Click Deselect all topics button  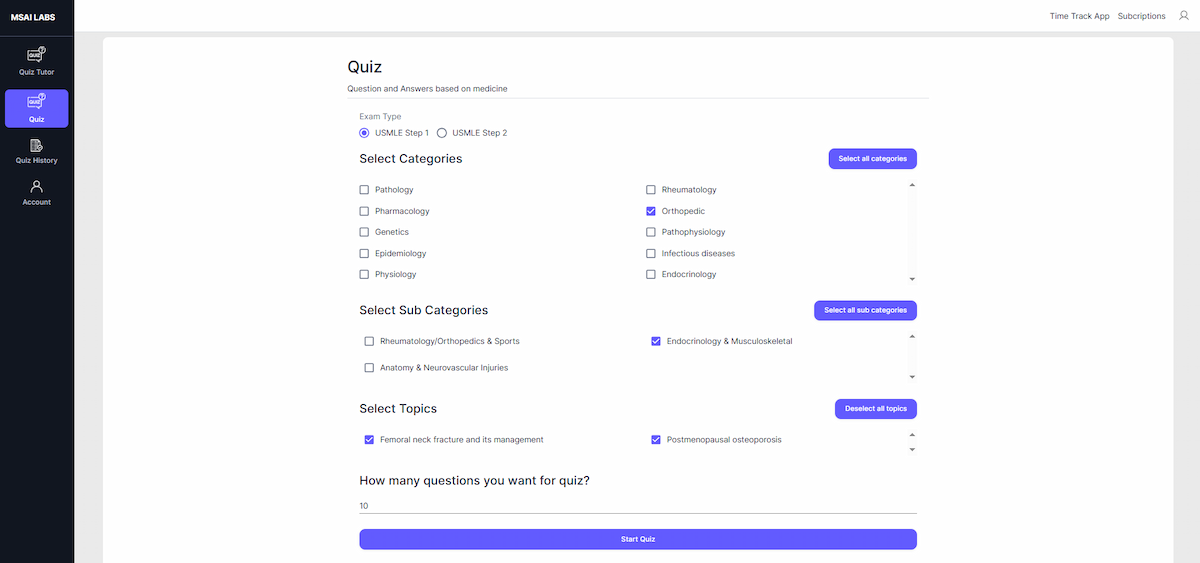coord(875,409)
